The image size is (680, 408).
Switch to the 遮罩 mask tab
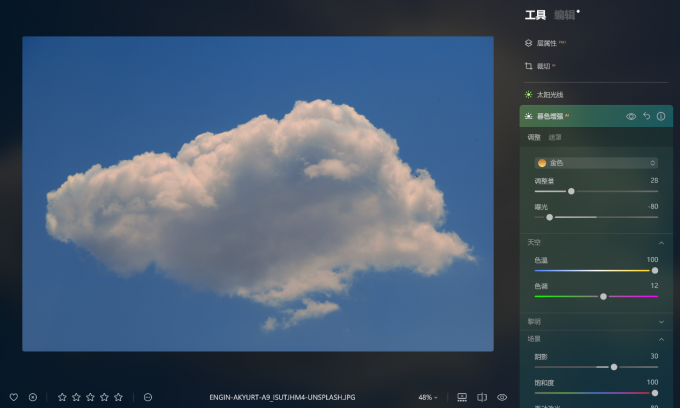555,137
